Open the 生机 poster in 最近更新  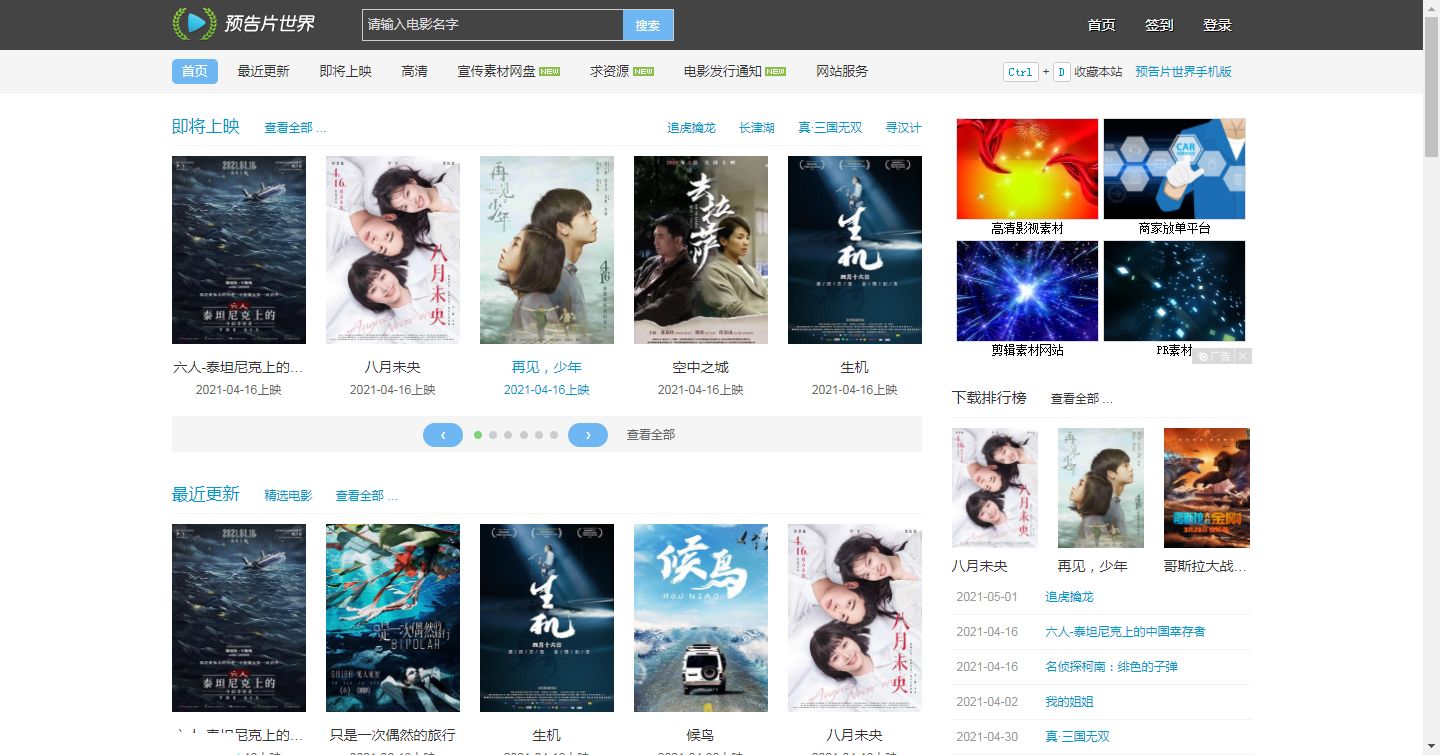coord(547,618)
